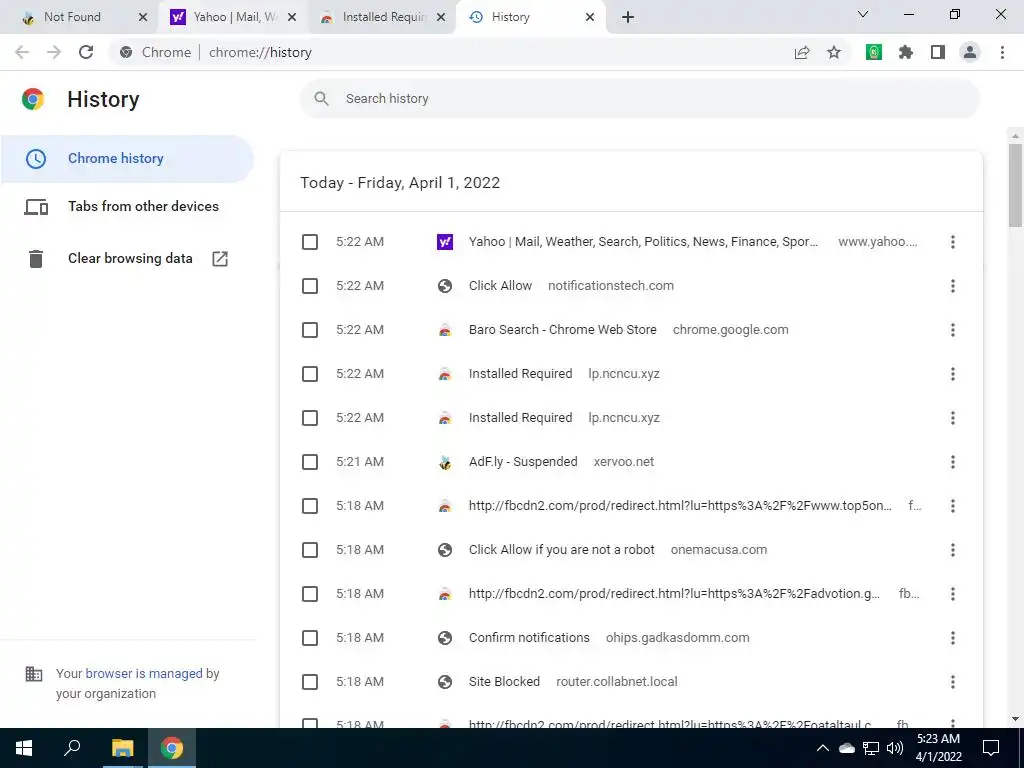Viewport: 1024px width, 768px height.
Task: Tick checkbox for Click Allow if you are not a robot
Action: 310,550
